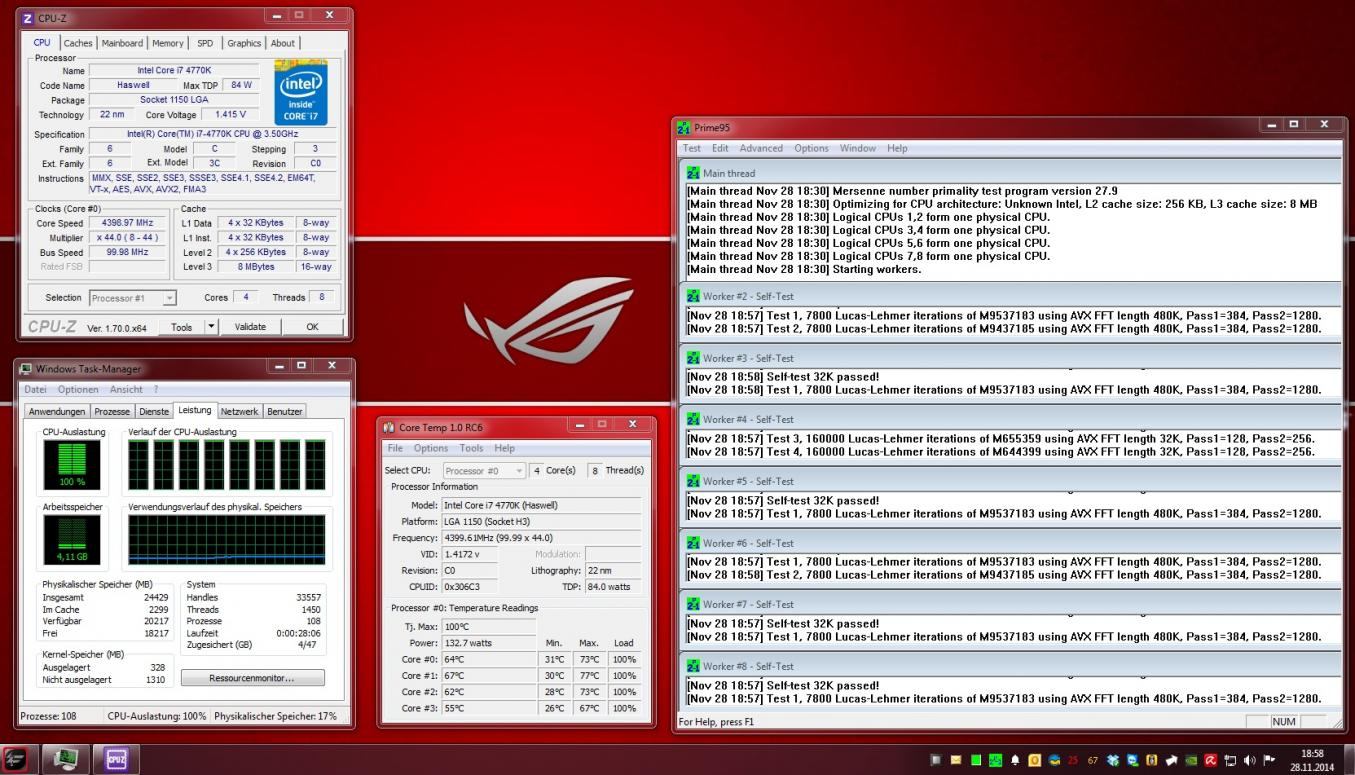Click the network tray icon
Image resolution: width=1355 pixels, height=775 pixels.
1230,760
